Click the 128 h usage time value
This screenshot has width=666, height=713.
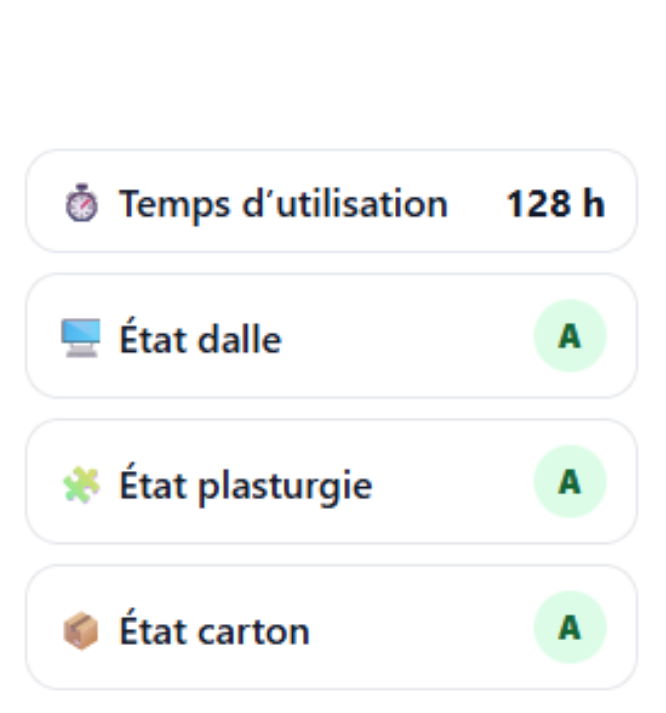(x=555, y=204)
